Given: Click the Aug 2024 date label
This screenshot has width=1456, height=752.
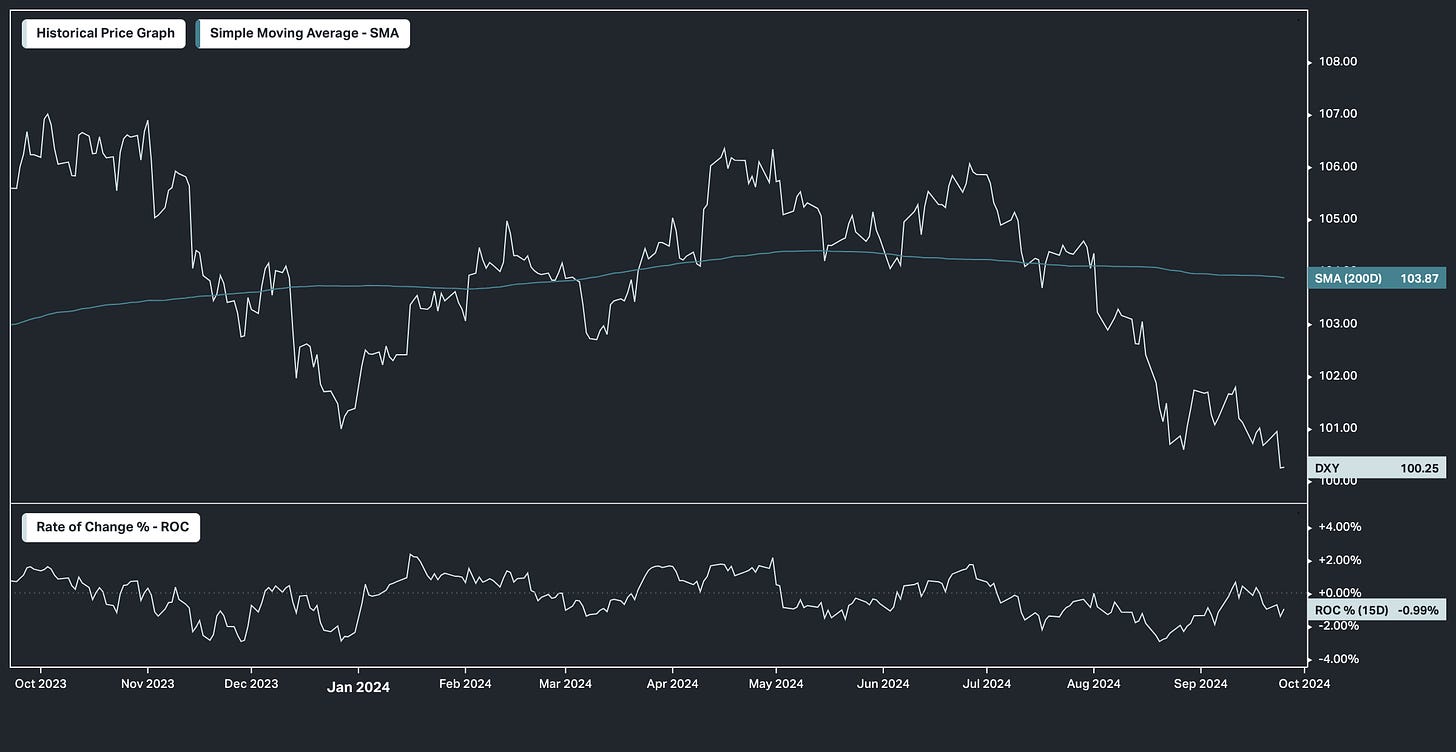Looking at the screenshot, I should (x=1093, y=684).
